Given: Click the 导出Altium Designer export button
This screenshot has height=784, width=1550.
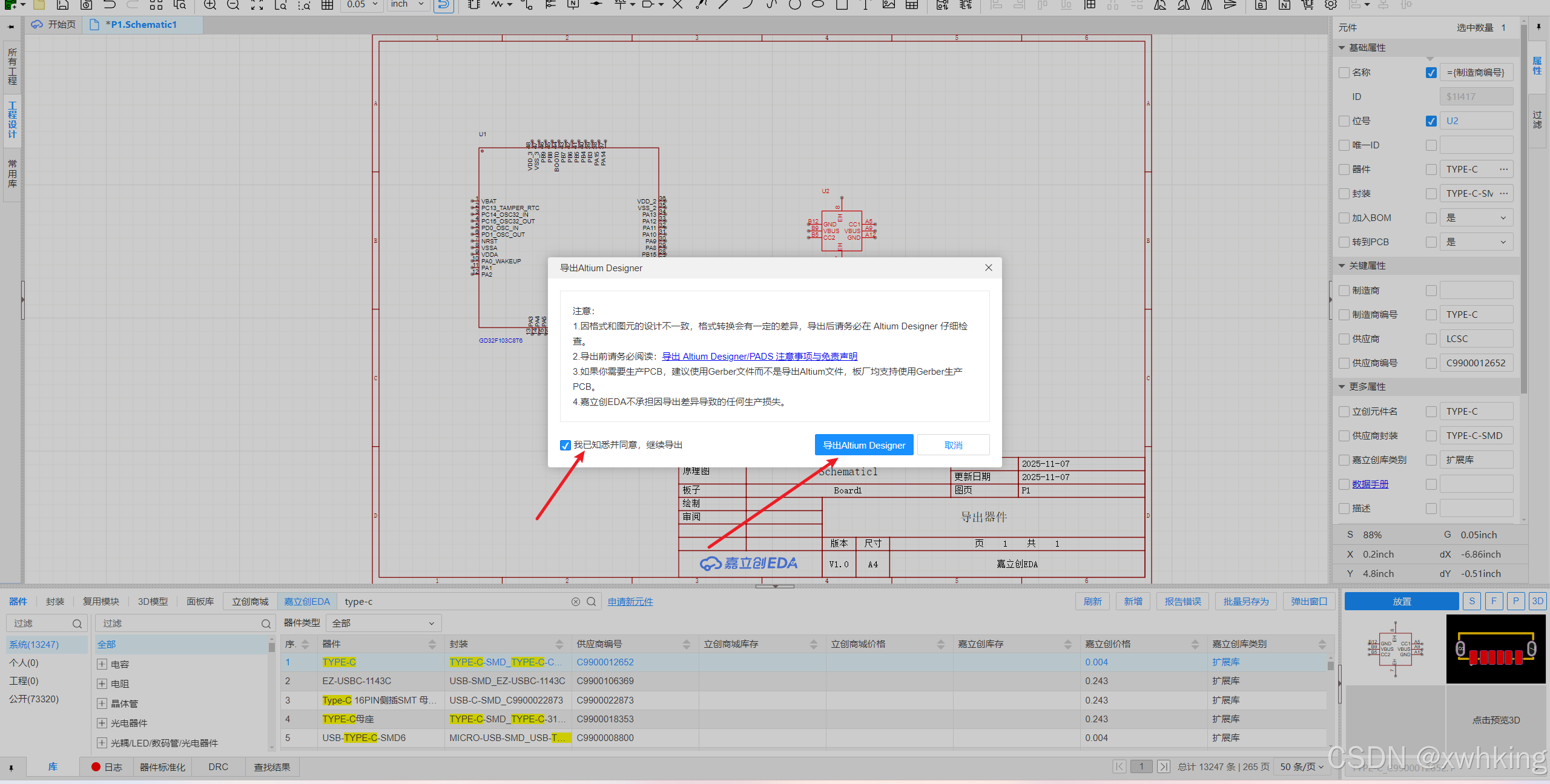Looking at the screenshot, I should pyautogui.click(x=863, y=445).
